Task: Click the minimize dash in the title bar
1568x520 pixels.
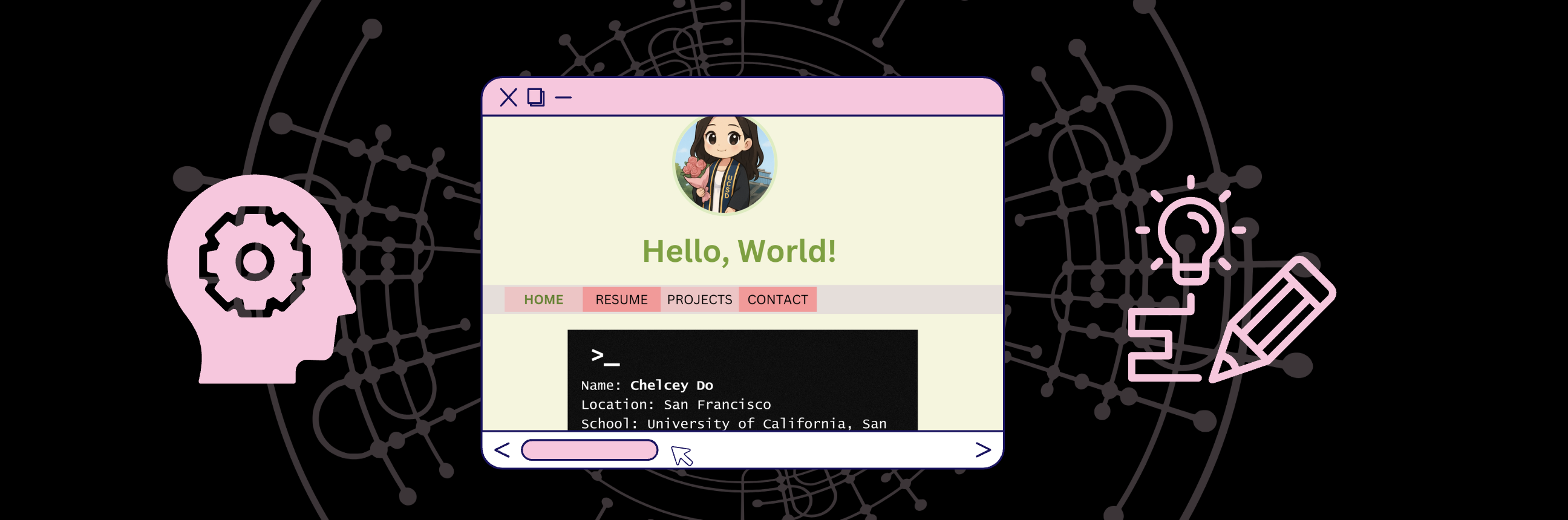Action: click(563, 97)
